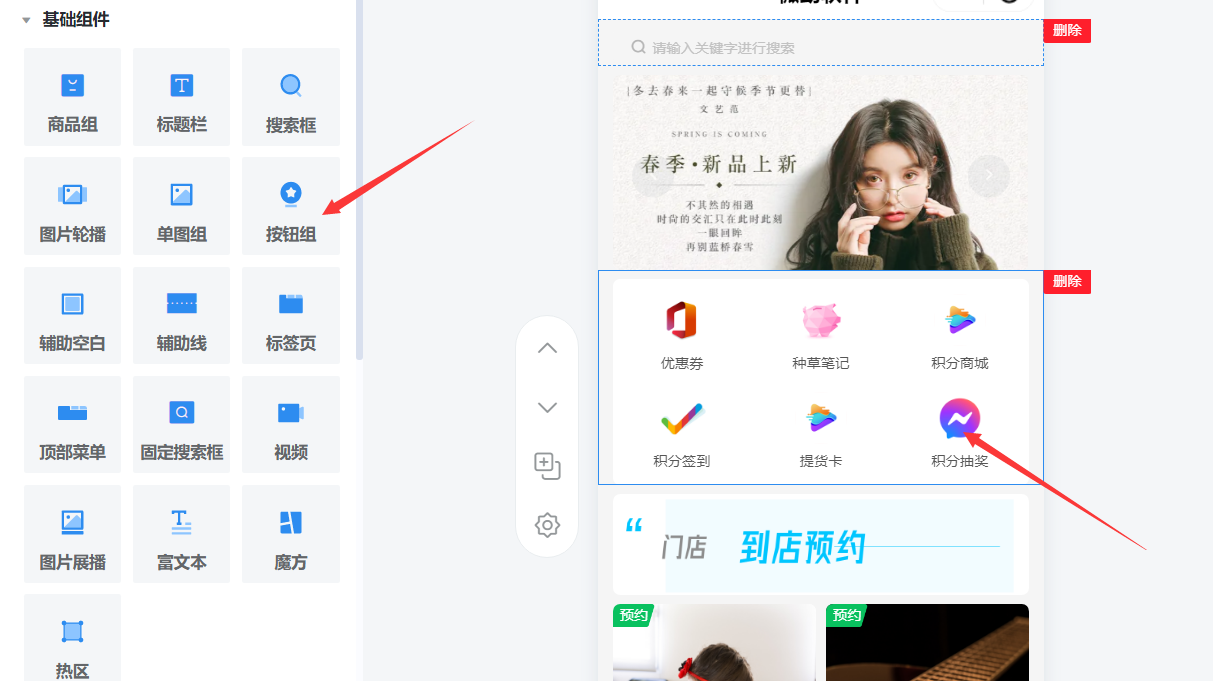Duplicate the selected component
The image size is (1213, 681).
[547, 466]
